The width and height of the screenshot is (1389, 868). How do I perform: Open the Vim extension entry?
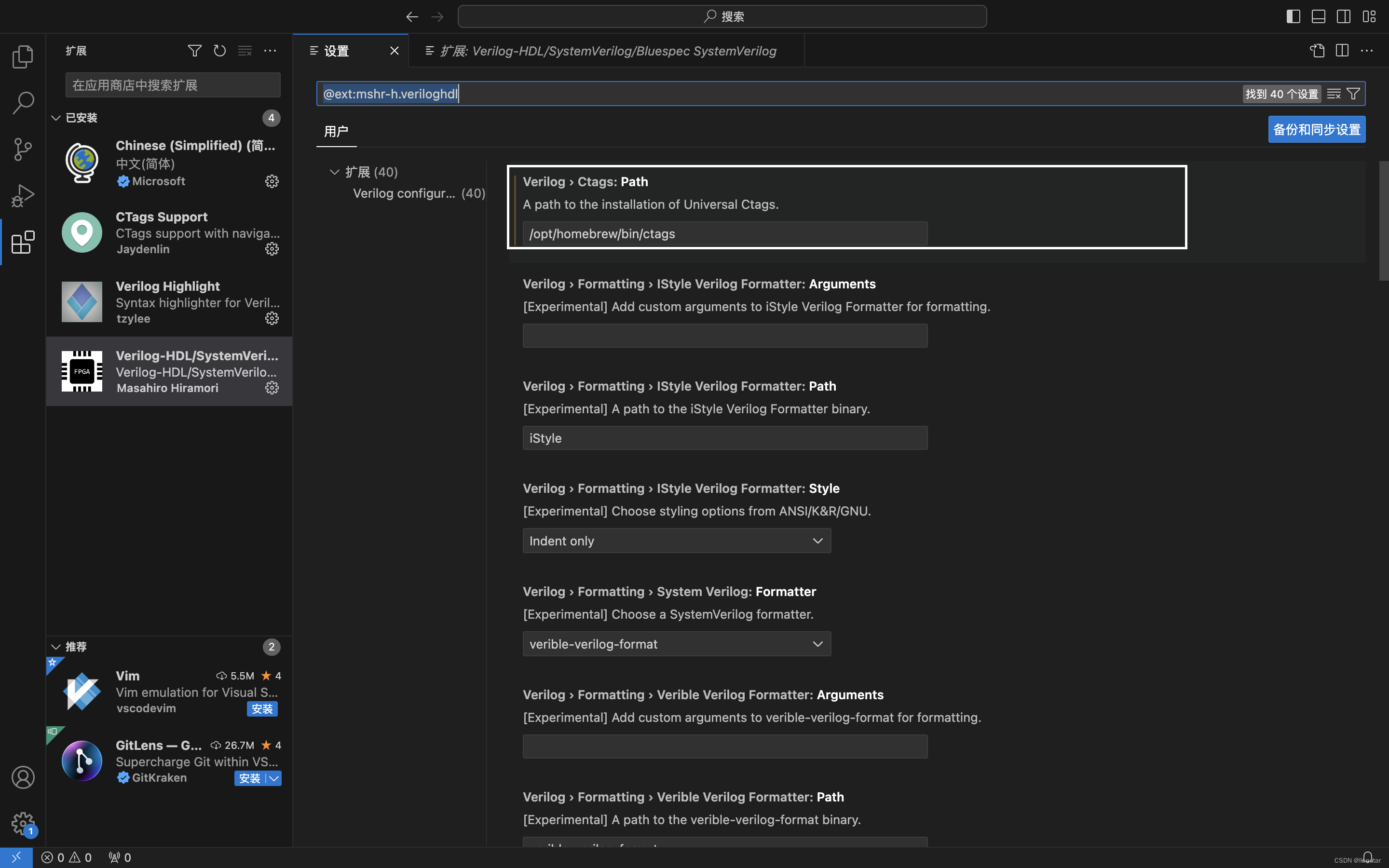tap(169, 692)
